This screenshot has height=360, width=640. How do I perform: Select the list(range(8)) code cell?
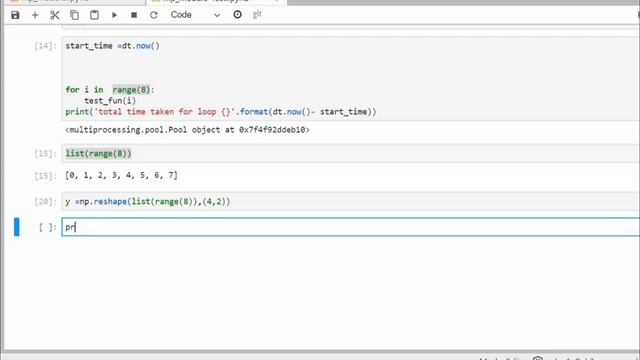click(x=350, y=153)
